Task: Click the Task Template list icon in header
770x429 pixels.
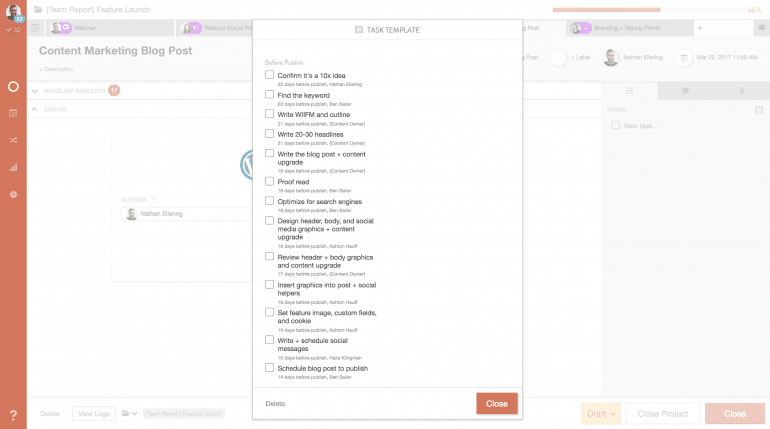Action: coord(359,30)
